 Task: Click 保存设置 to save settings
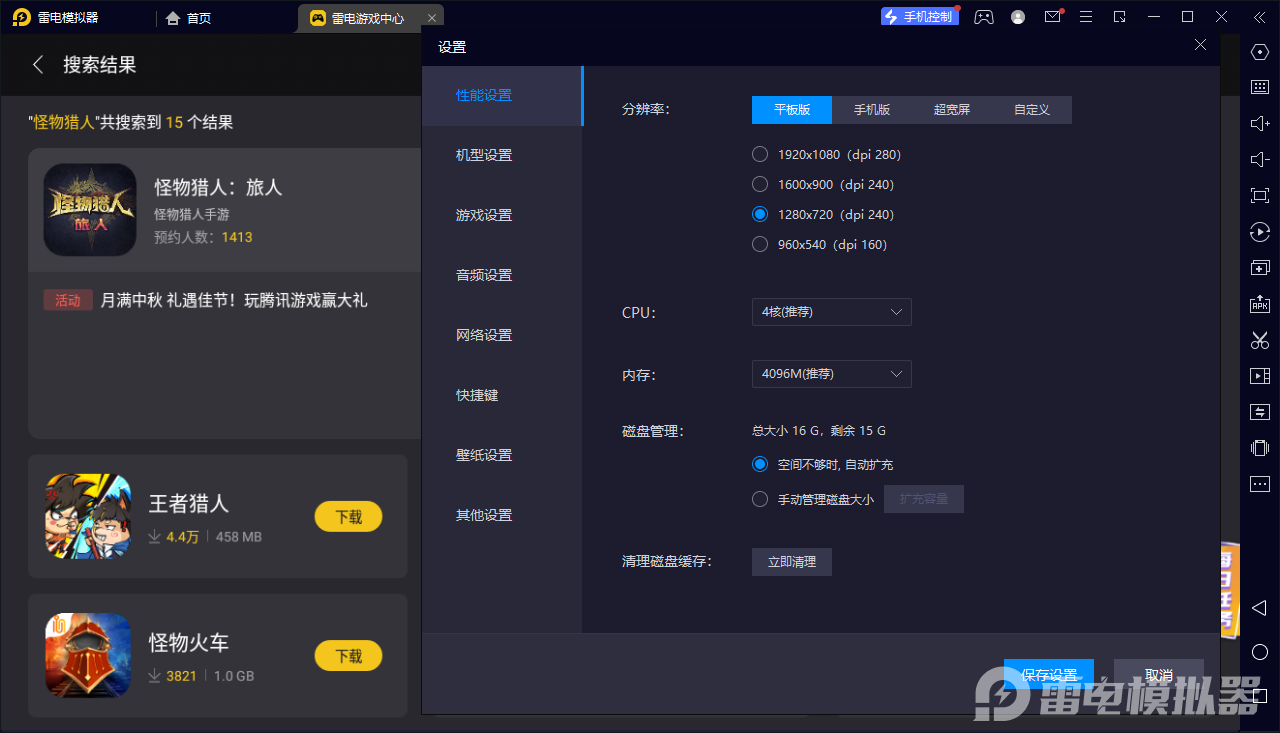[1049, 675]
